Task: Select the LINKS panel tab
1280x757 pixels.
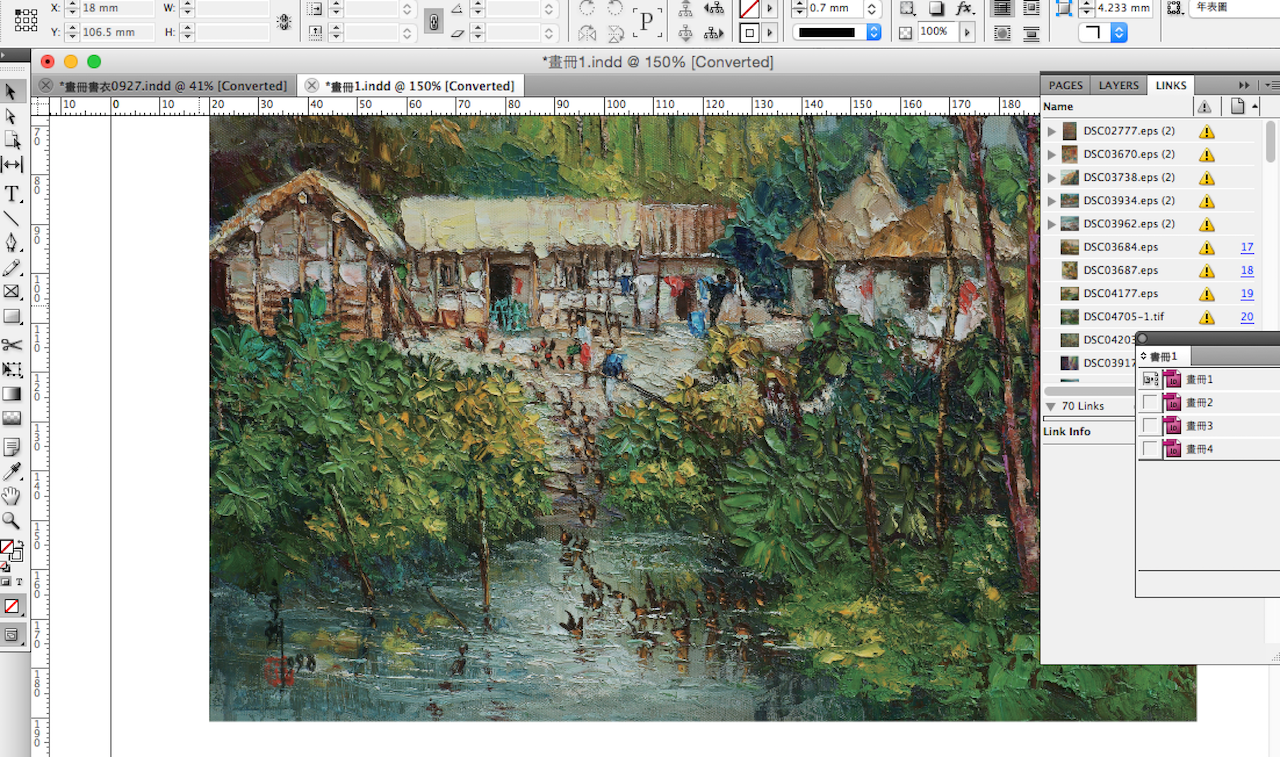Action: 1171,86
